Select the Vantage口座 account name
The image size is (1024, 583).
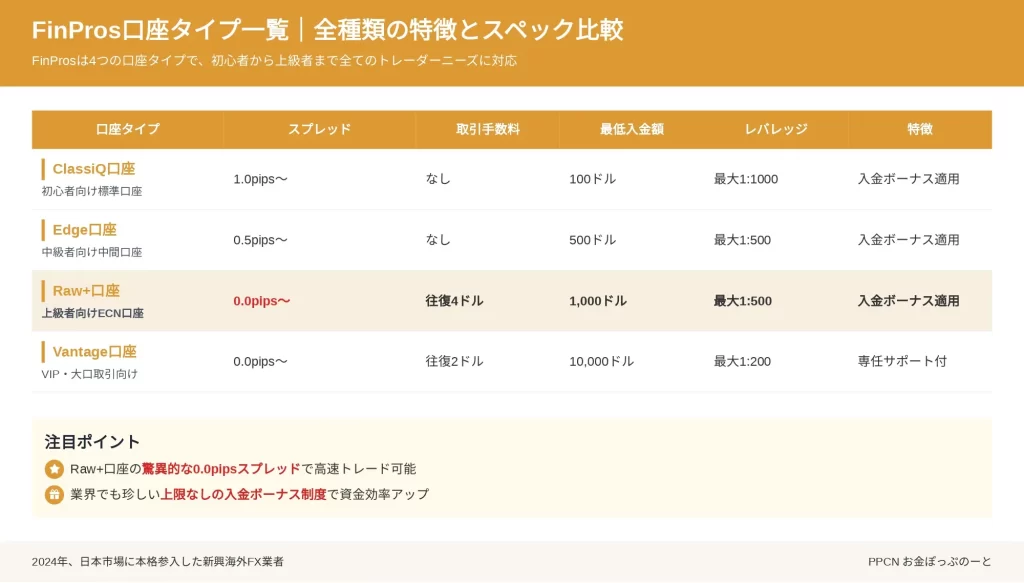coord(95,352)
